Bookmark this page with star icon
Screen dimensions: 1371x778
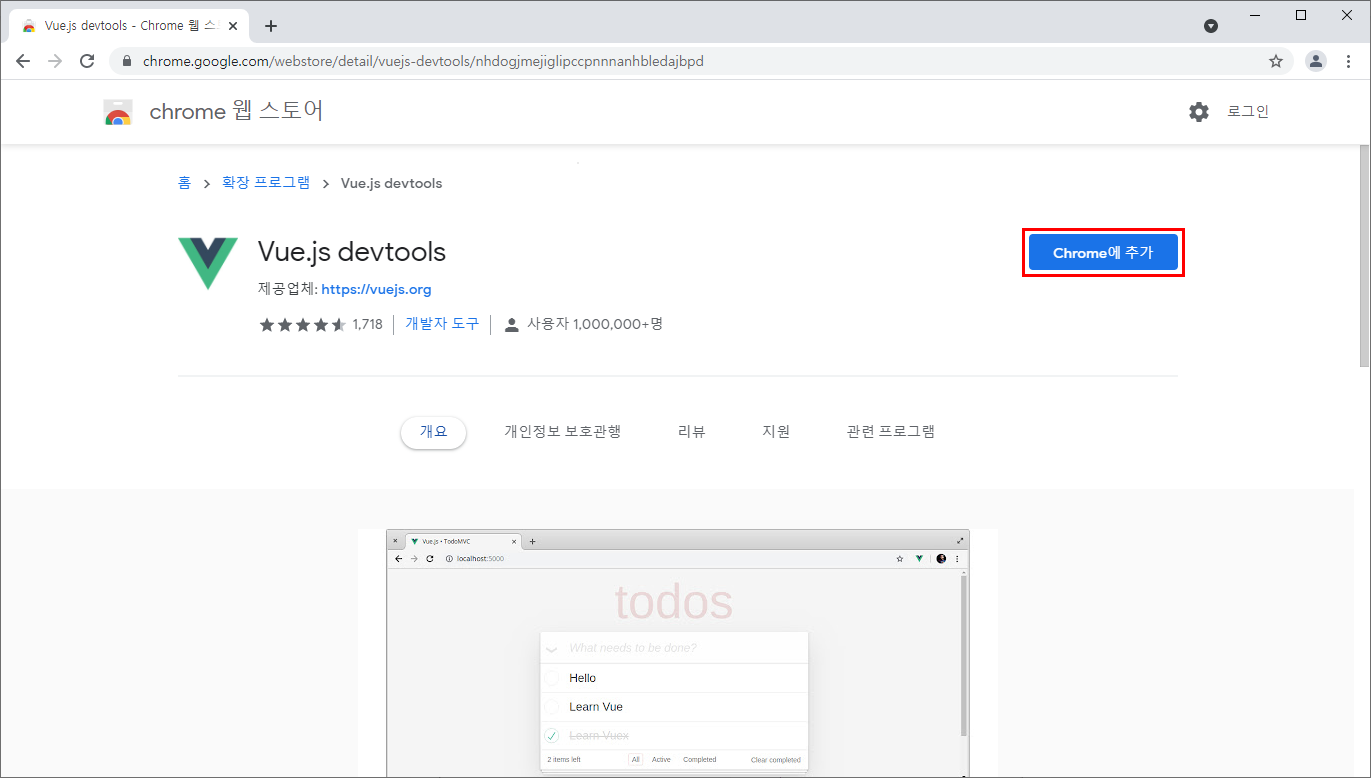pyautogui.click(x=1276, y=61)
